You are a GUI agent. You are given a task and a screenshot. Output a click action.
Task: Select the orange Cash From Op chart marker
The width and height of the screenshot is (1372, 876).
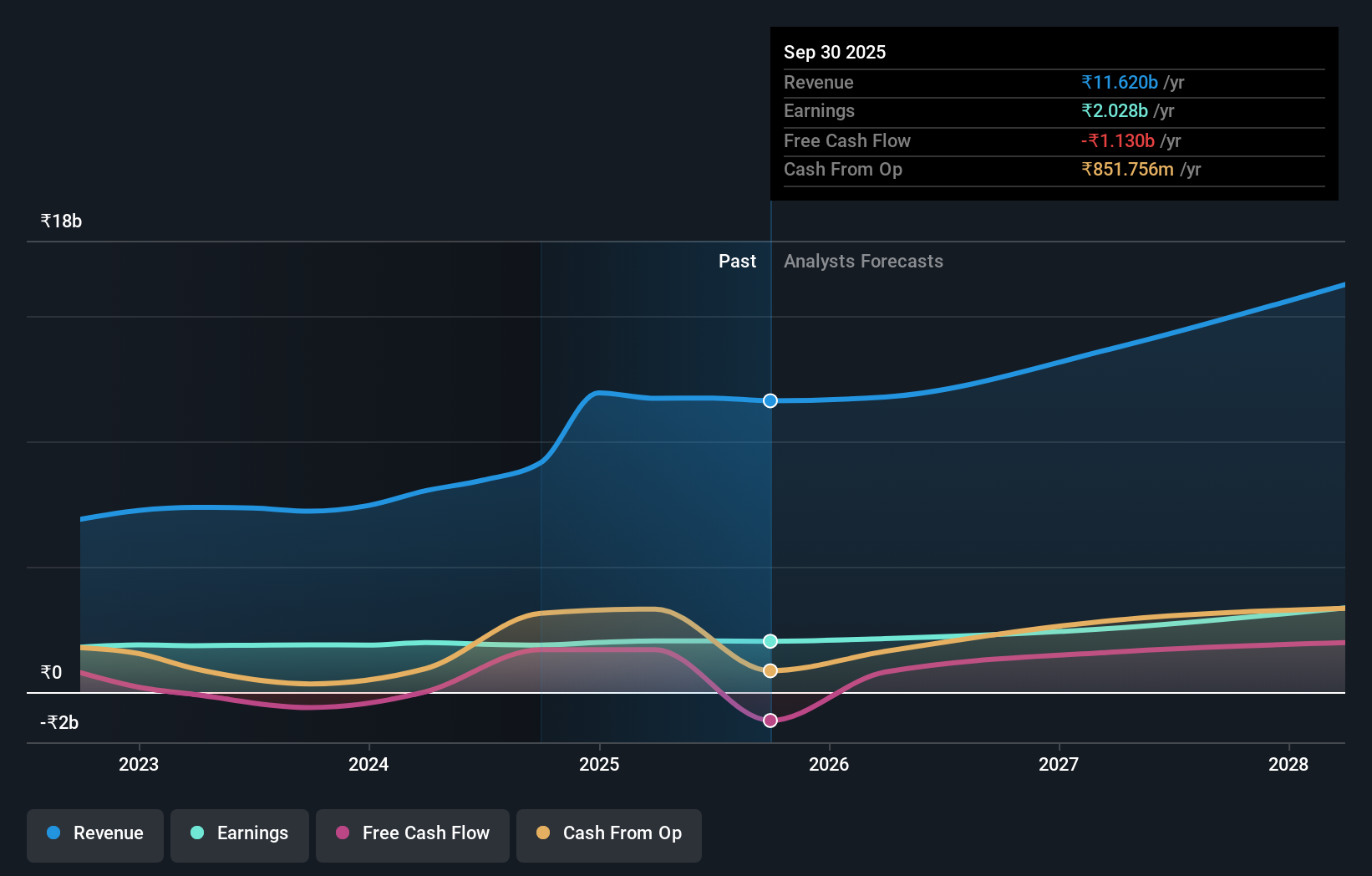[770, 669]
